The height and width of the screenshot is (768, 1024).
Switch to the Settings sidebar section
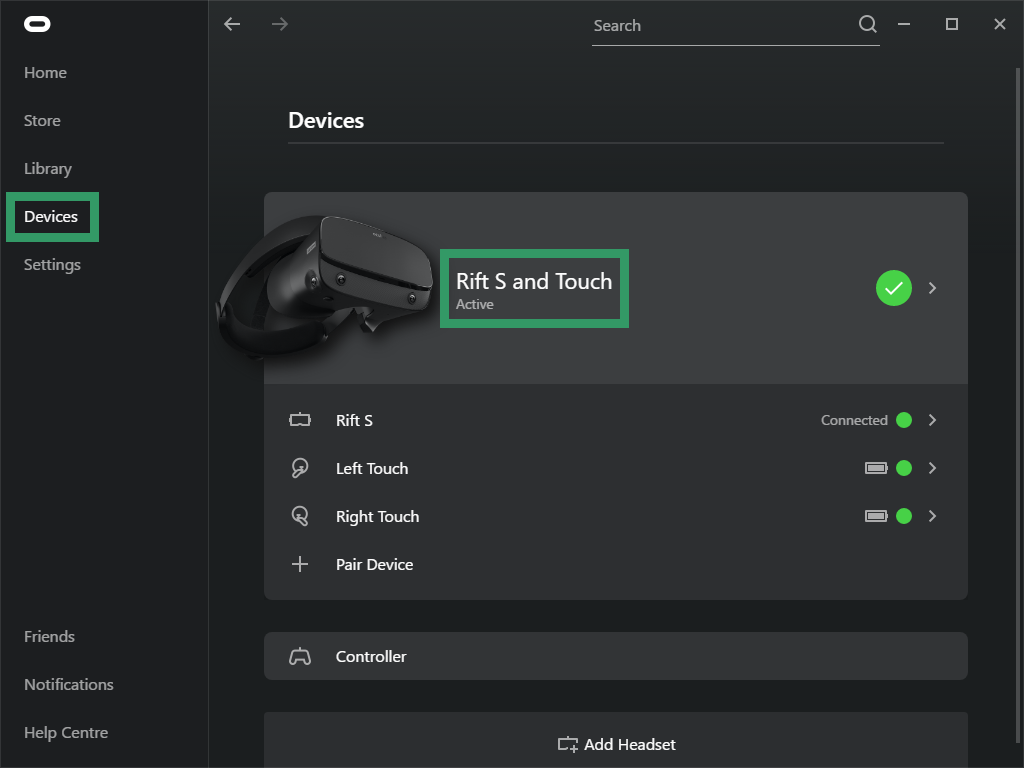coord(52,264)
